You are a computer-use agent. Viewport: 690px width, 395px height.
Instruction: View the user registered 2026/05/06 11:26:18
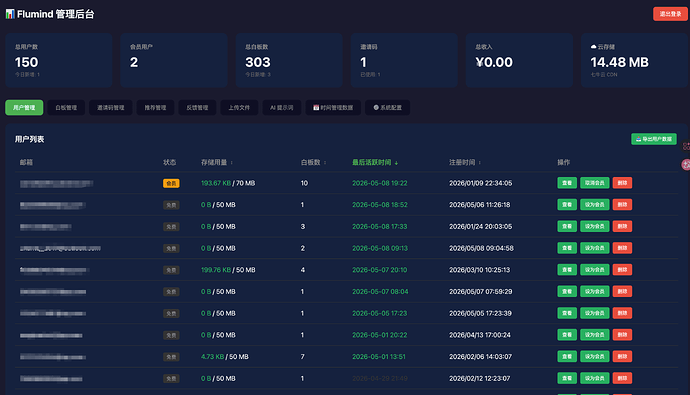567,205
